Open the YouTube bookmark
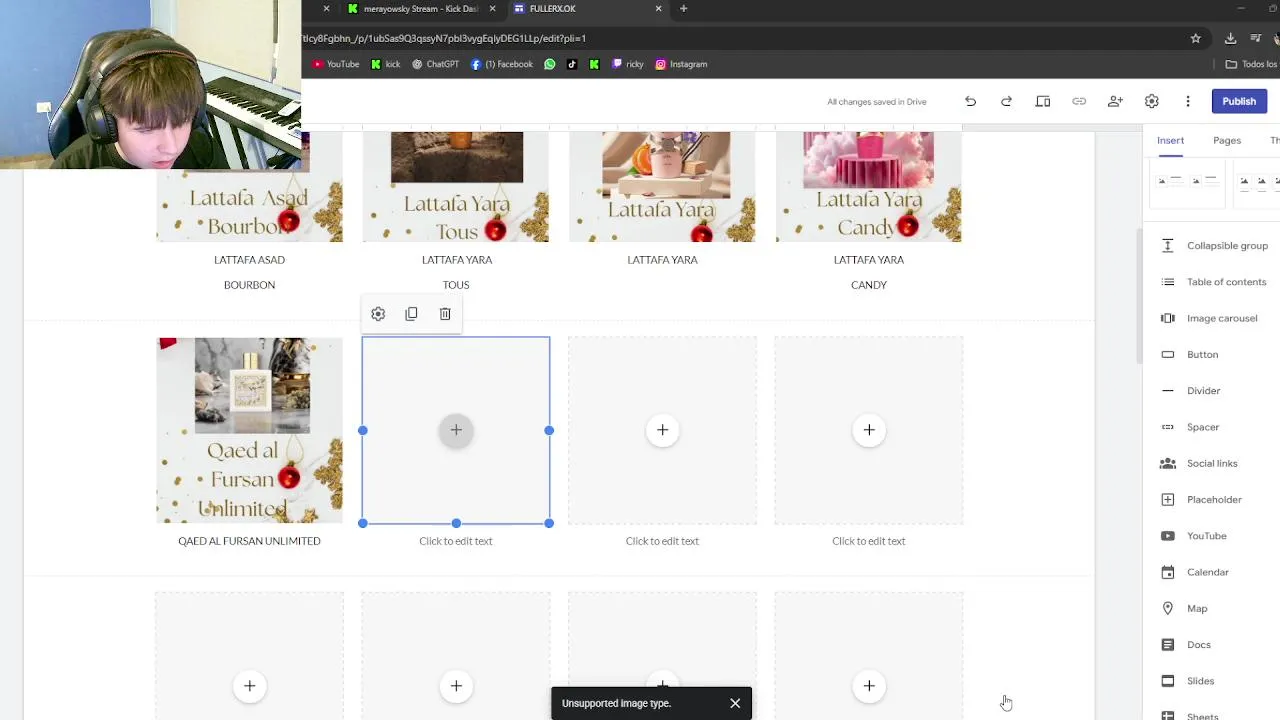Screen dimensions: 1280x720 click(x=336, y=64)
